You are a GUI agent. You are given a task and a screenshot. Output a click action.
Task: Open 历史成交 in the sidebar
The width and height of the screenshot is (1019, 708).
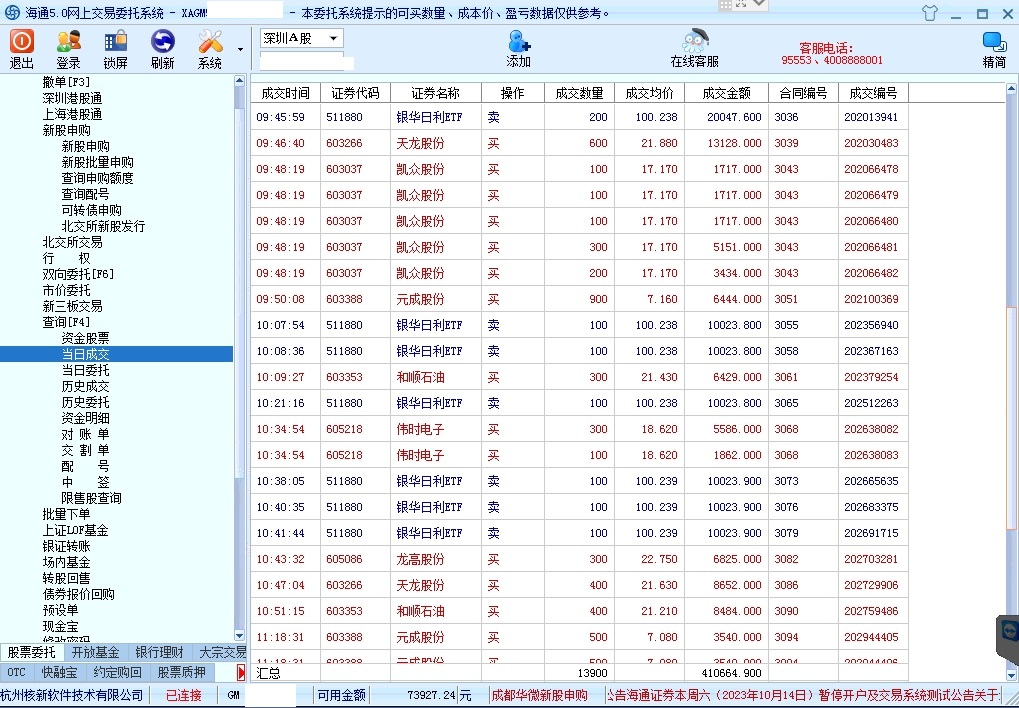86,386
